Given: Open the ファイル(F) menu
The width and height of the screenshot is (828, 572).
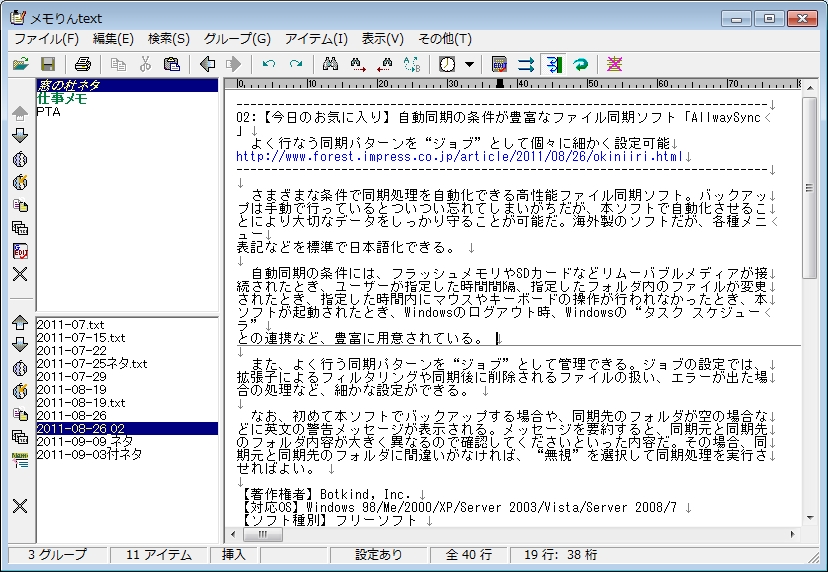Looking at the screenshot, I should click(x=46, y=39).
